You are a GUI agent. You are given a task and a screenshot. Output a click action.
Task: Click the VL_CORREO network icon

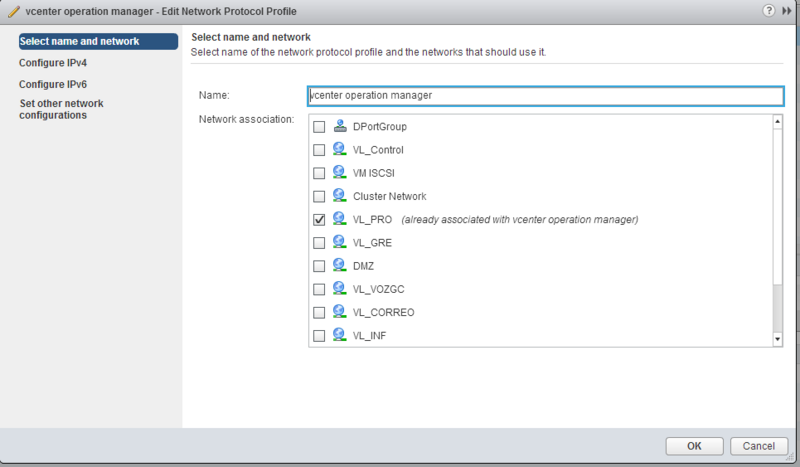tap(339, 312)
